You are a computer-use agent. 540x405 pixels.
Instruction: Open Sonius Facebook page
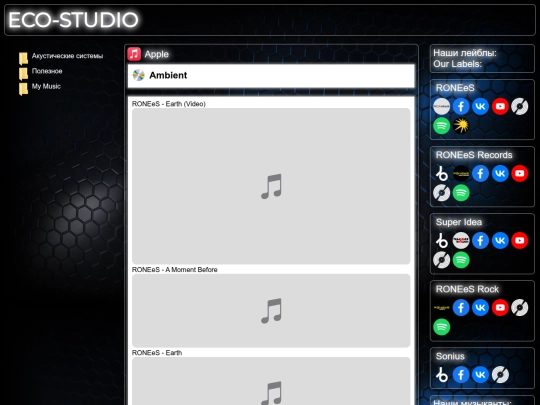pyautogui.click(x=461, y=375)
